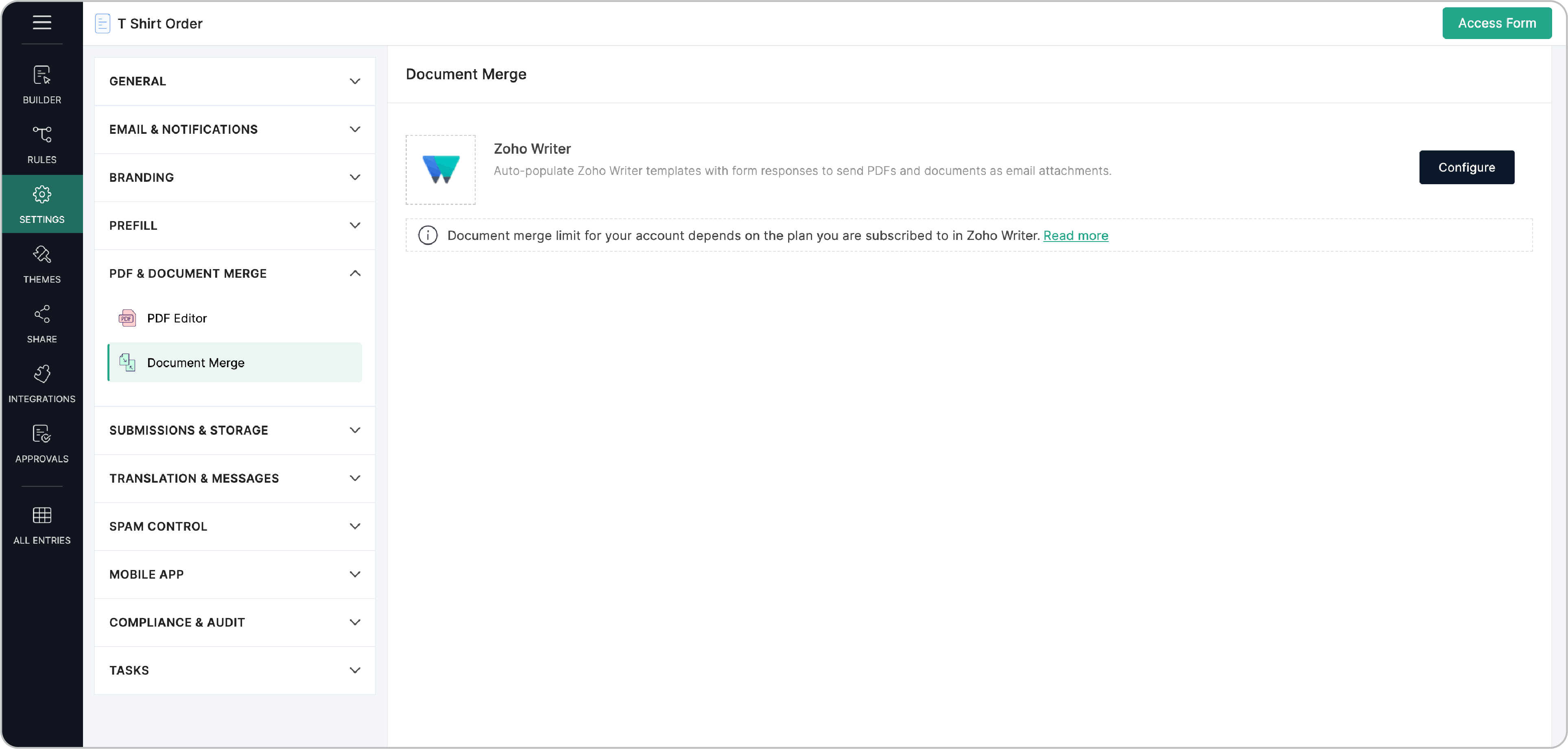The height and width of the screenshot is (749, 1568).
Task: Open the Read more link
Action: 1075,235
